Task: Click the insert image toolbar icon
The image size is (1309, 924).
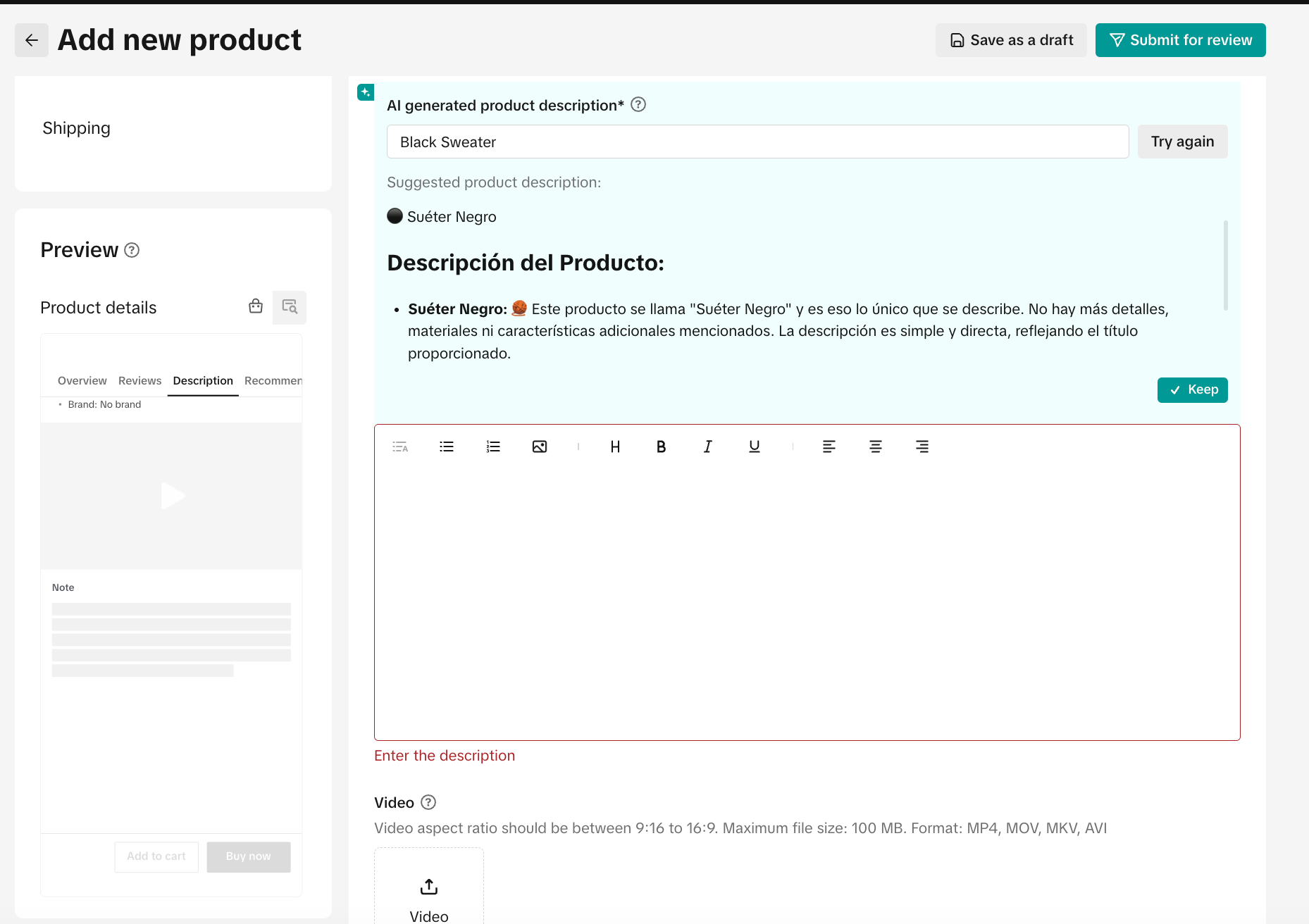Action: click(x=540, y=447)
